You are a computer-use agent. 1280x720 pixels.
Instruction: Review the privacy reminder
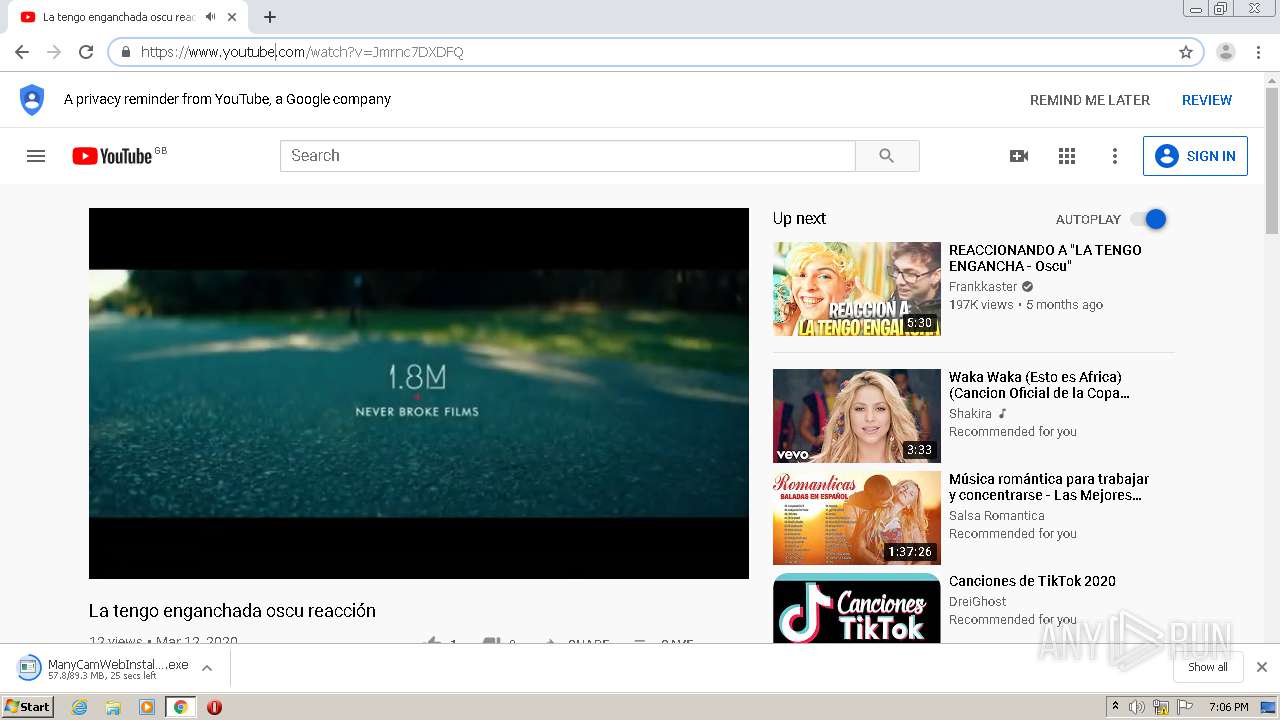[x=1207, y=100]
